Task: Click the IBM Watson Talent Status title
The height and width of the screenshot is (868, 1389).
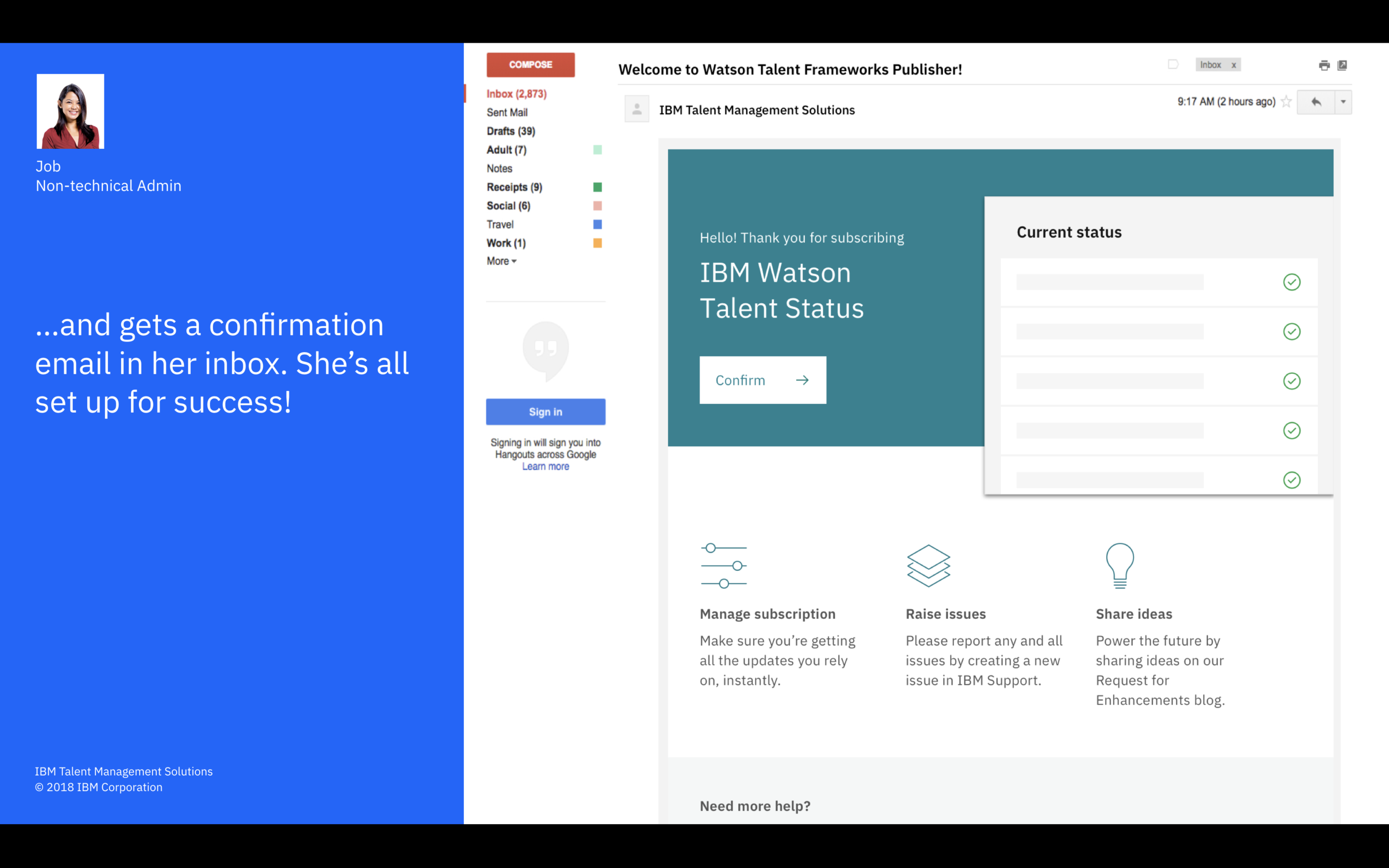Action: 782,290
